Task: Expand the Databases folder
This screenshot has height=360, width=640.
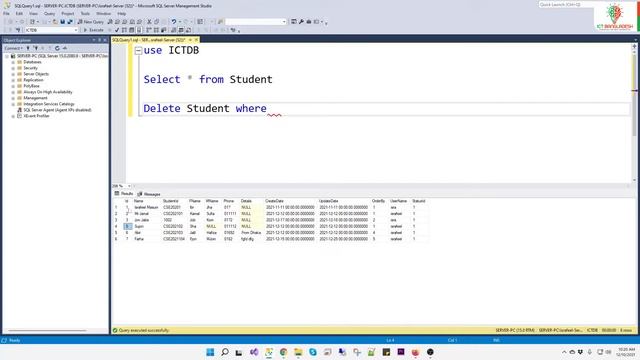Action: [x=13, y=62]
